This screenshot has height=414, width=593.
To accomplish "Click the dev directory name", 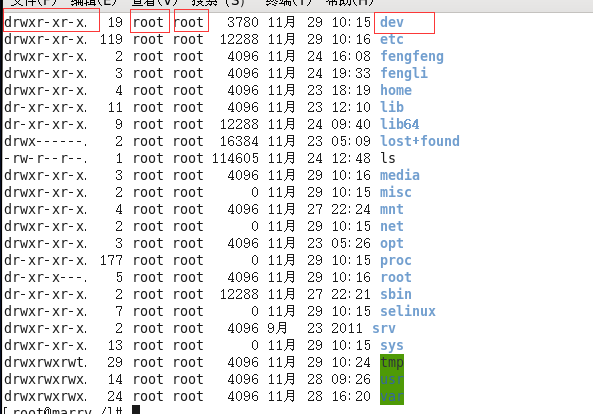I will (392, 22).
